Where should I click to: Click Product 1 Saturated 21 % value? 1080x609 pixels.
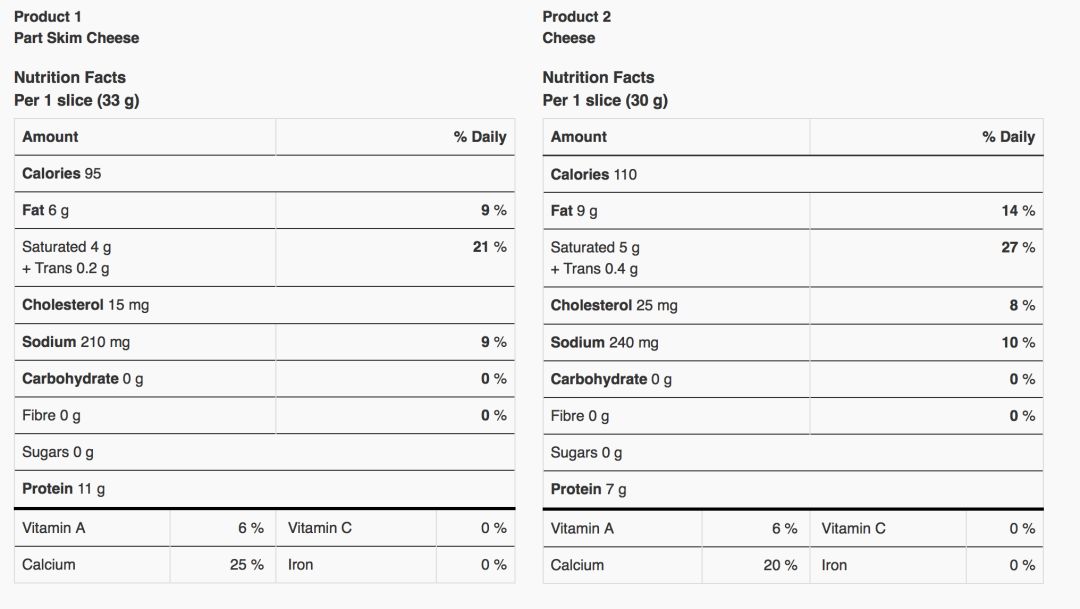[x=490, y=247]
